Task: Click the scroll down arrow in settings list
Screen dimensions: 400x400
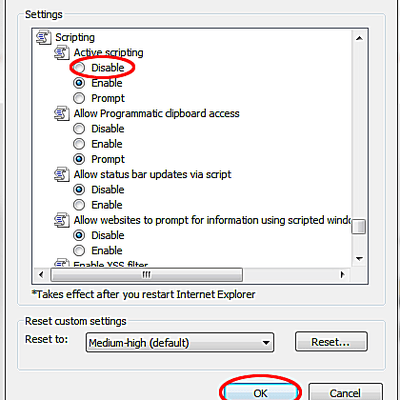Action: pos(359,259)
